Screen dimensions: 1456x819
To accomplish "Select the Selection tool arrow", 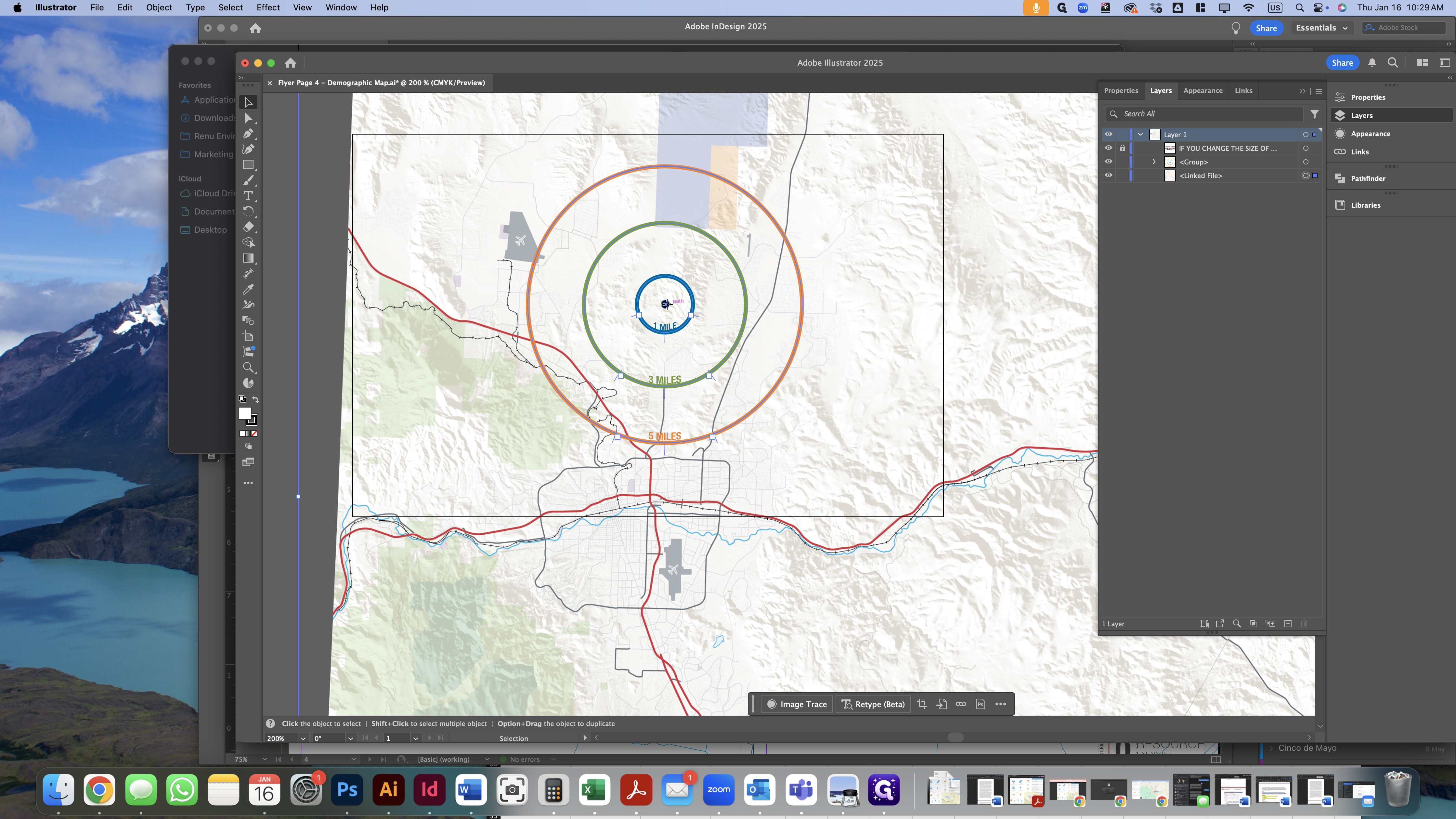I will click(248, 102).
